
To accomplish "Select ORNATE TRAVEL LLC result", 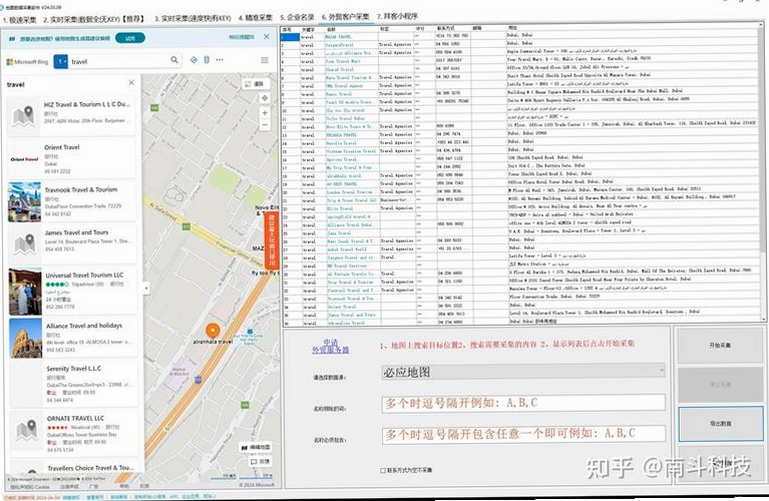I will [73, 433].
